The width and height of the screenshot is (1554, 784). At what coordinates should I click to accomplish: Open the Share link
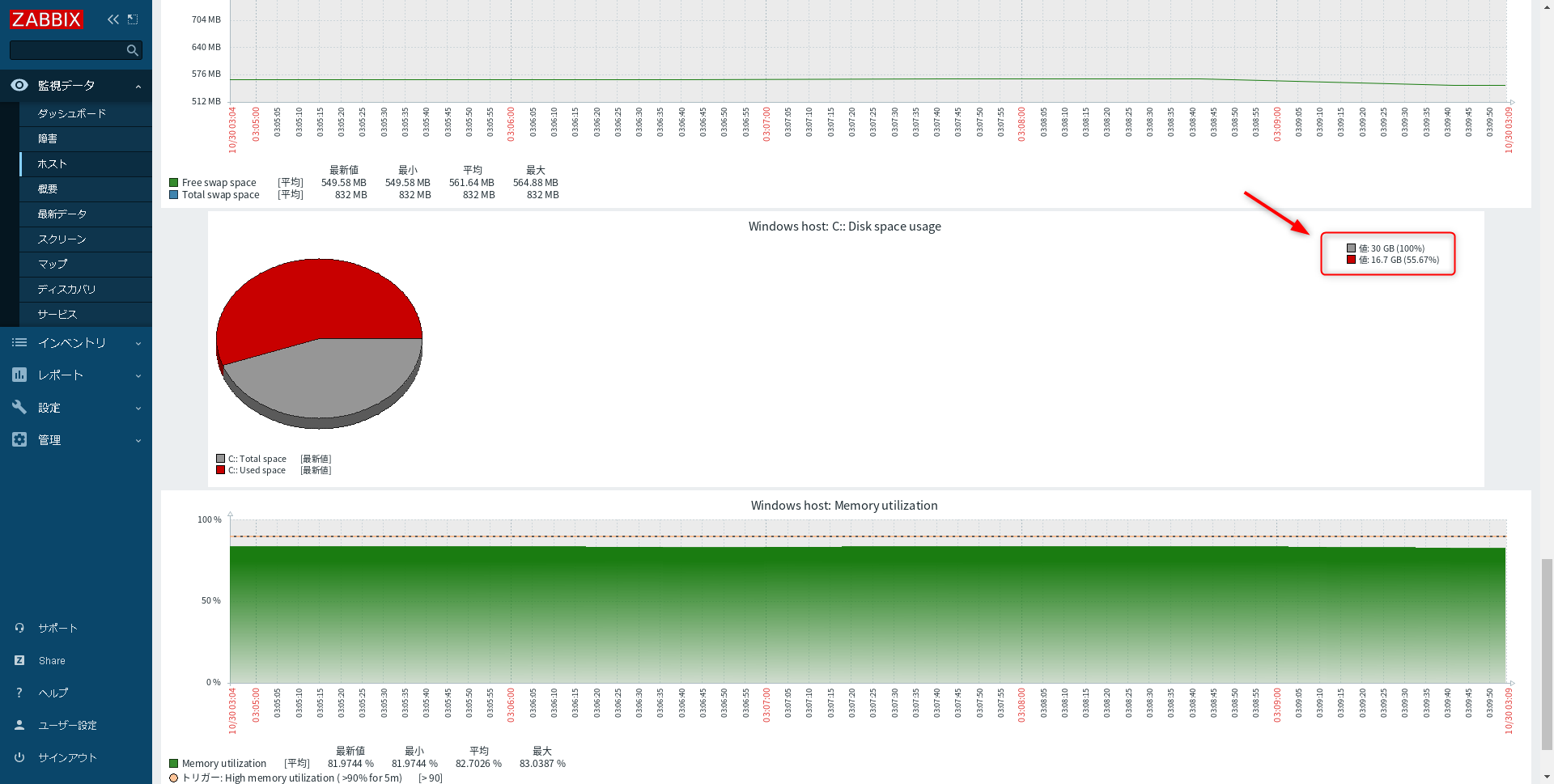tap(52, 661)
